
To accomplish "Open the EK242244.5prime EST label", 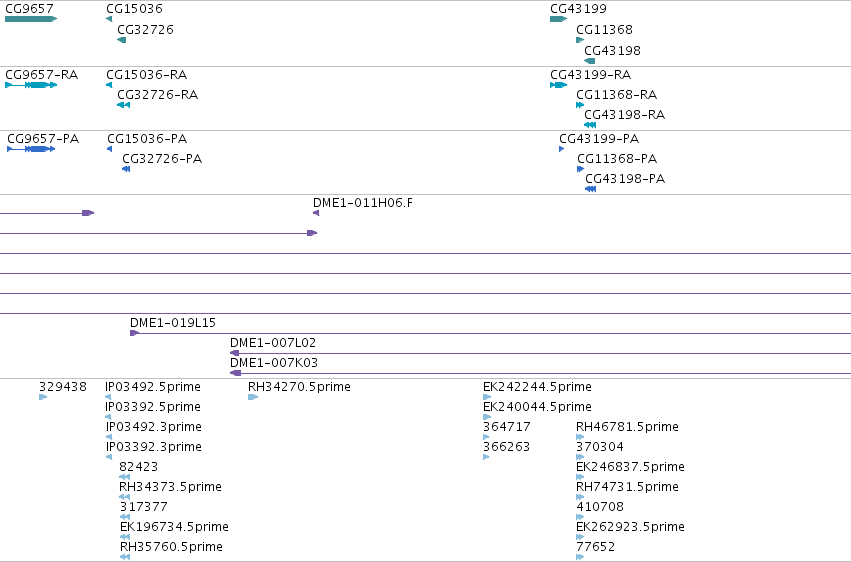I will click(537, 387).
